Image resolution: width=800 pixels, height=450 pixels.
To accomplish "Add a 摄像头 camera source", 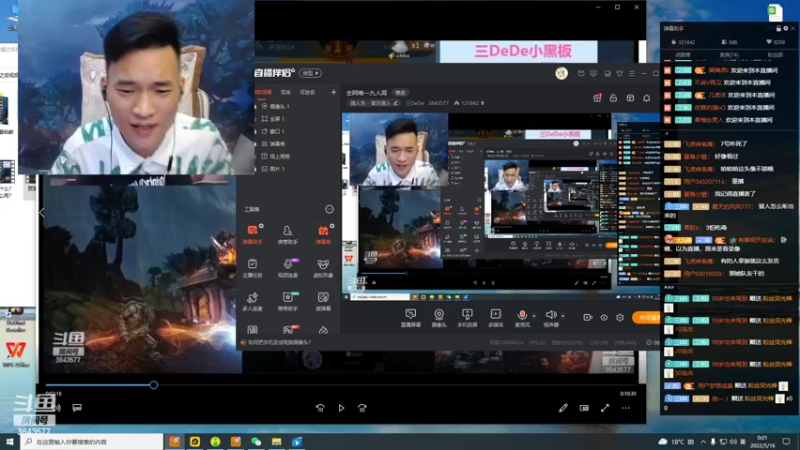I will 439,317.
